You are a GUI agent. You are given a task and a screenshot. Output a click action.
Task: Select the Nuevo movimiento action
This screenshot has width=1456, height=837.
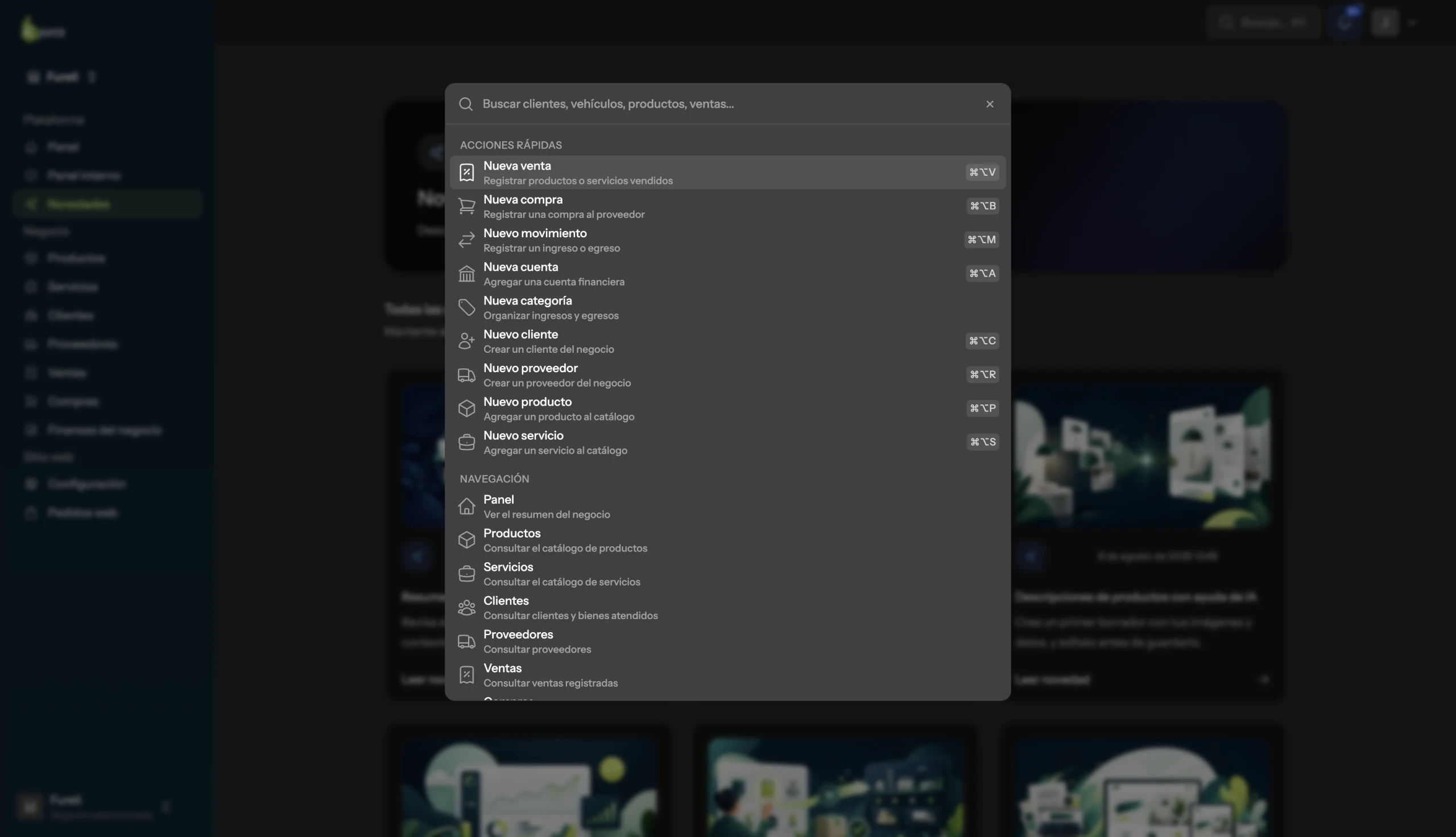coord(727,240)
